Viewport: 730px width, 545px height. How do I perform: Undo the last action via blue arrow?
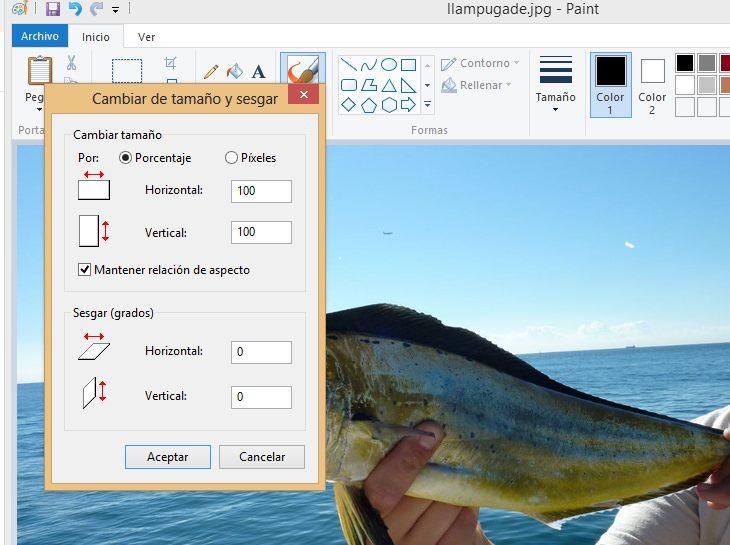(75, 8)
